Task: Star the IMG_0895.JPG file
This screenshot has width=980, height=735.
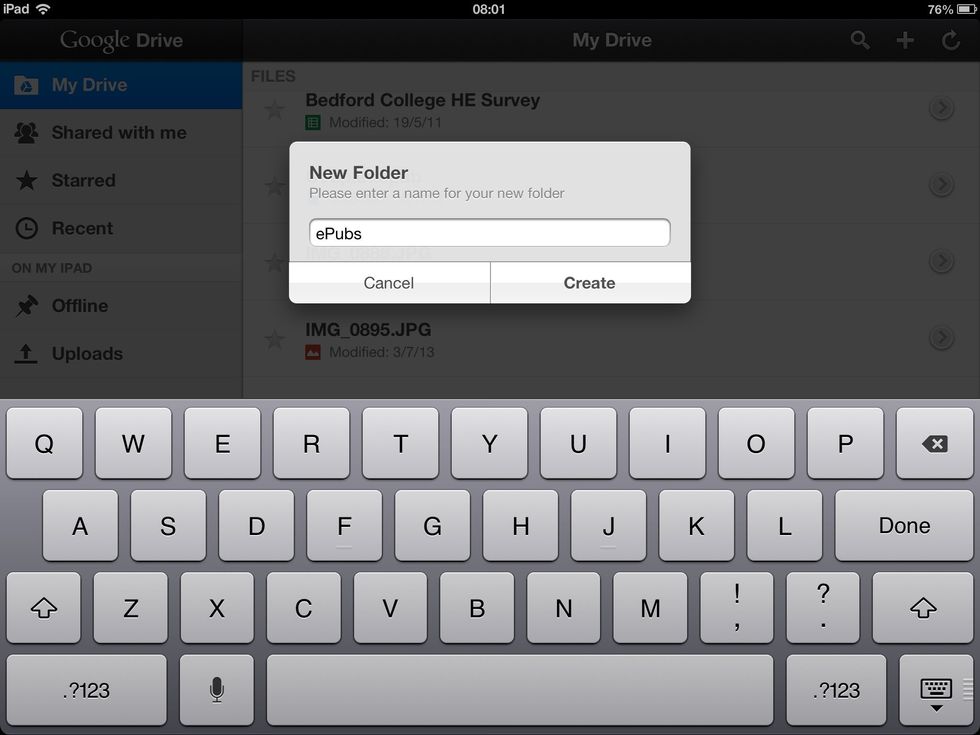Action: click(x=274, y=340)
